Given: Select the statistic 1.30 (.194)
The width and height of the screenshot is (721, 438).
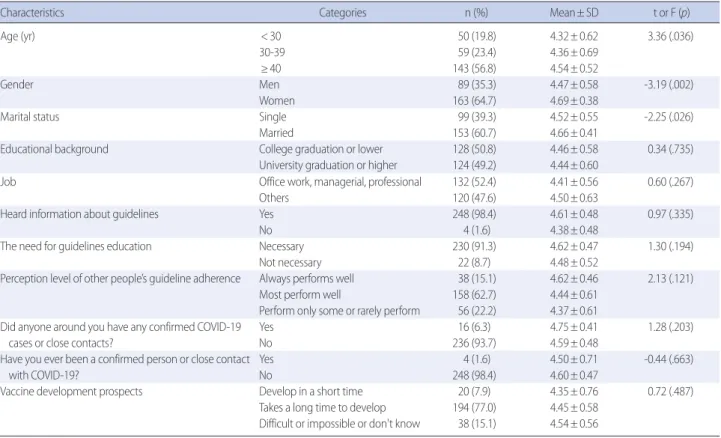Looking at the screenshot, I should pos(670,246).
